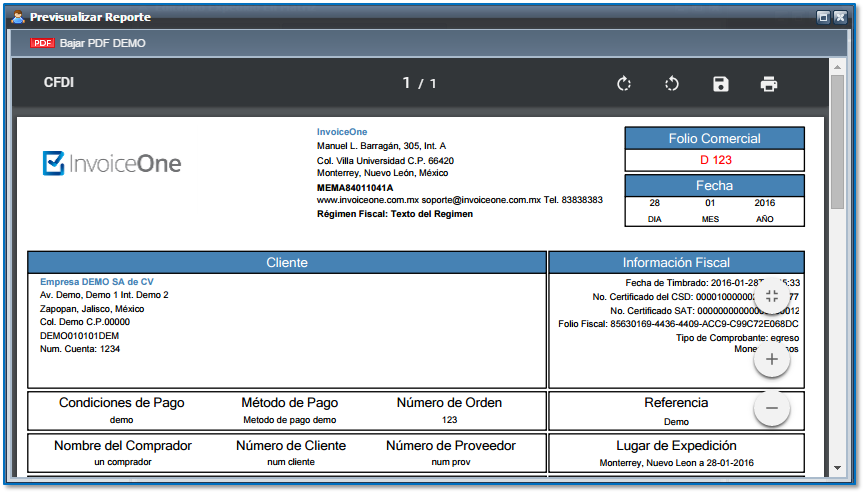Click Num. Cuenta: 1234
This screenshot has width=865, height=494.
point(79,349)
